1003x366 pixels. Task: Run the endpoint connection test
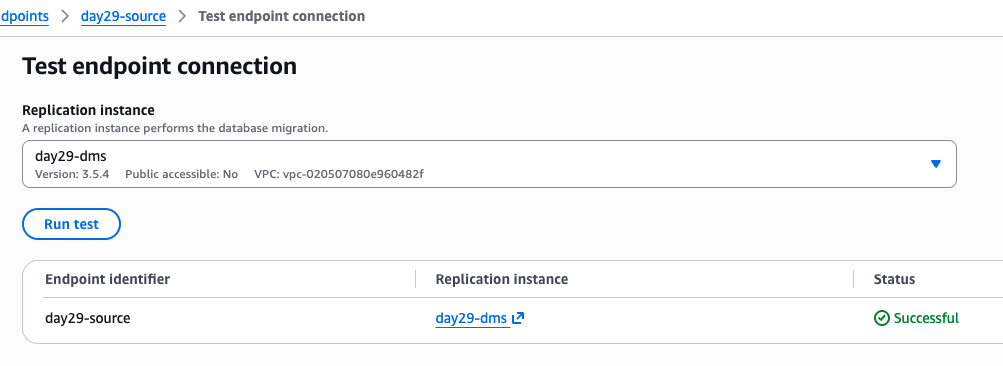[72, 224]
